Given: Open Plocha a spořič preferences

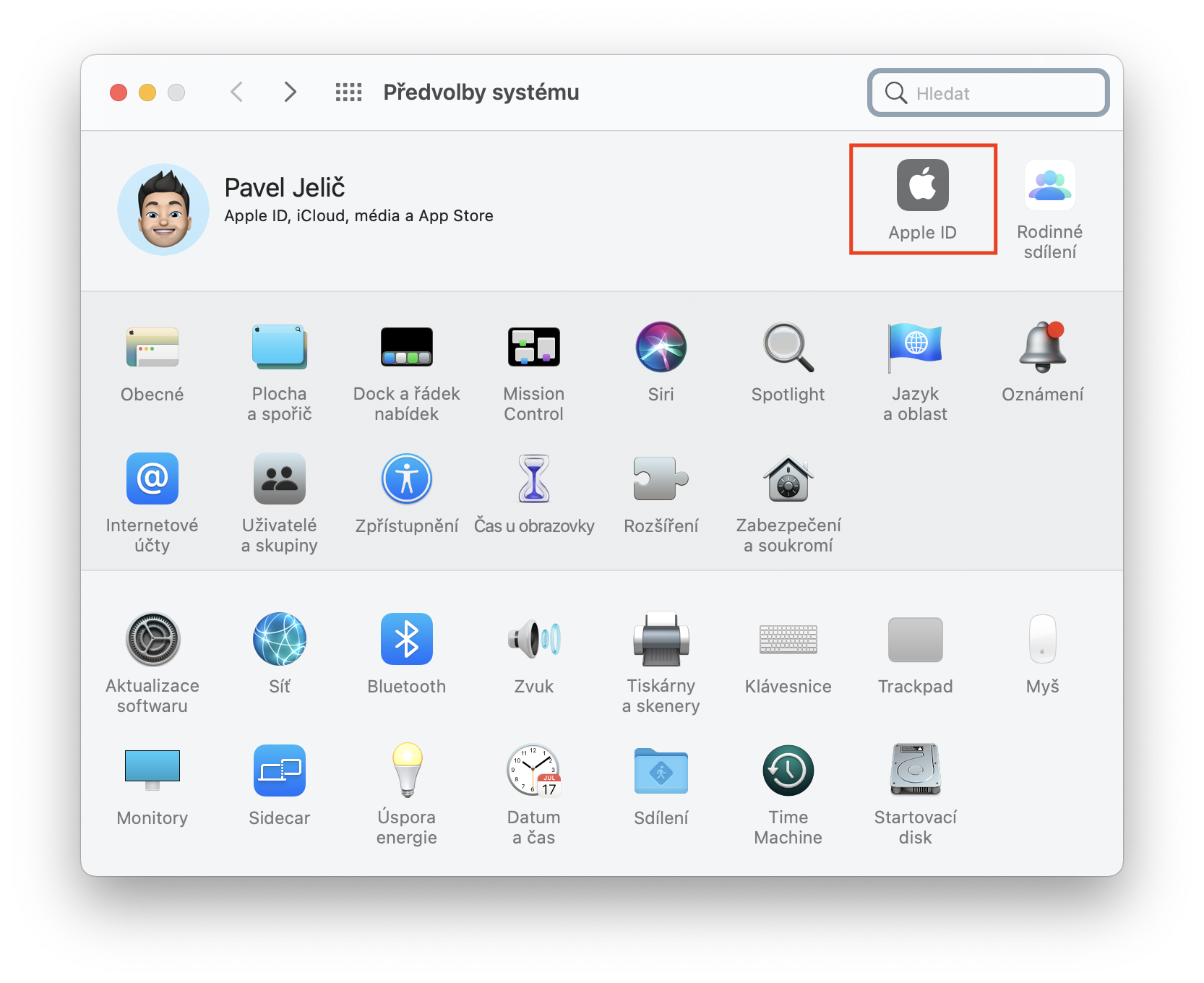Looking at the screenshot, I should coord(279,373).
